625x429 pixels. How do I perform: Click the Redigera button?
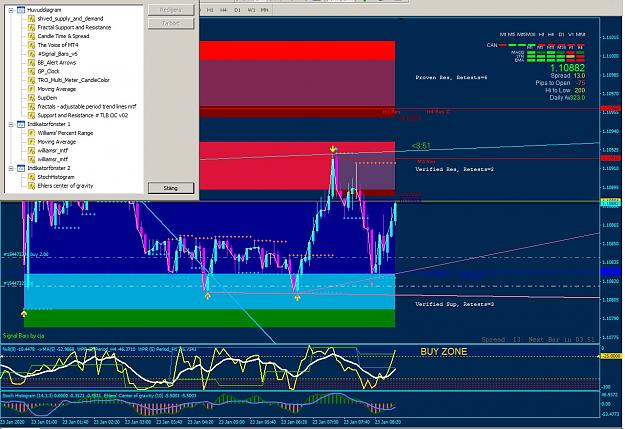[171, 10]
